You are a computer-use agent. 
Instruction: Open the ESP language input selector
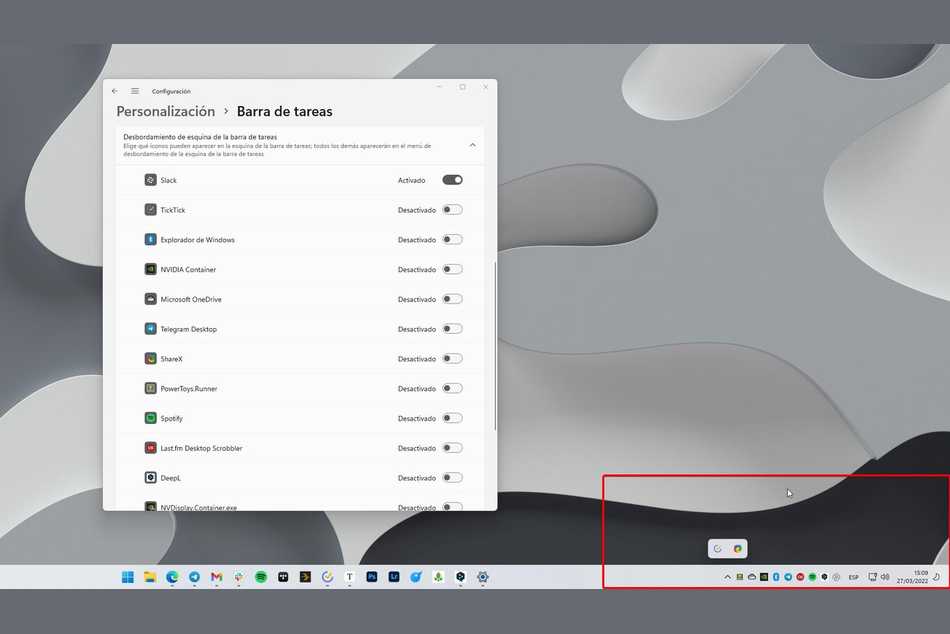click(x=853, y=577)
